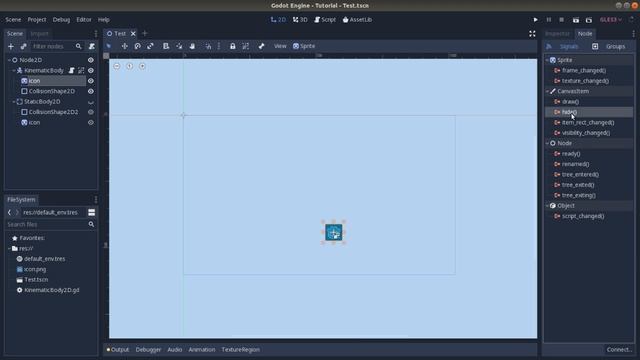
Task: Collapse the Node2D tree root
Action: 9,60
